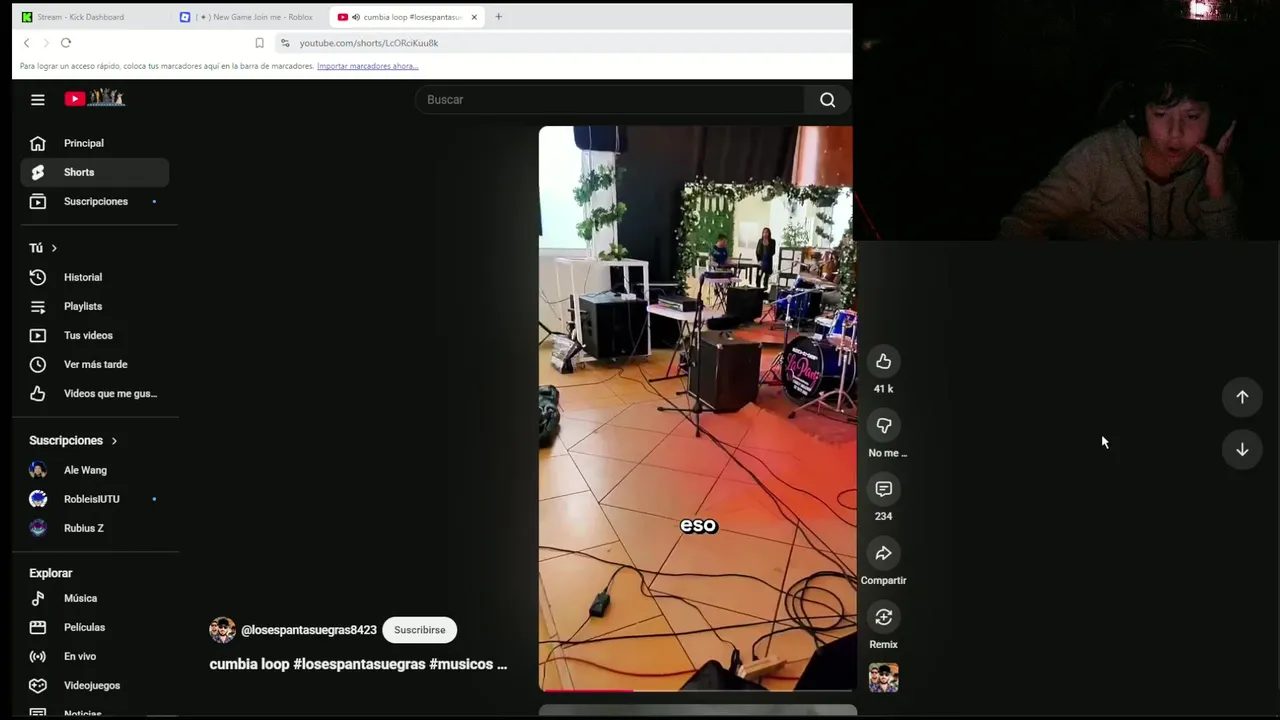Open RobleisIUTU channel
The height and width of the screenshot is (720, 1280).
point(95,499)
